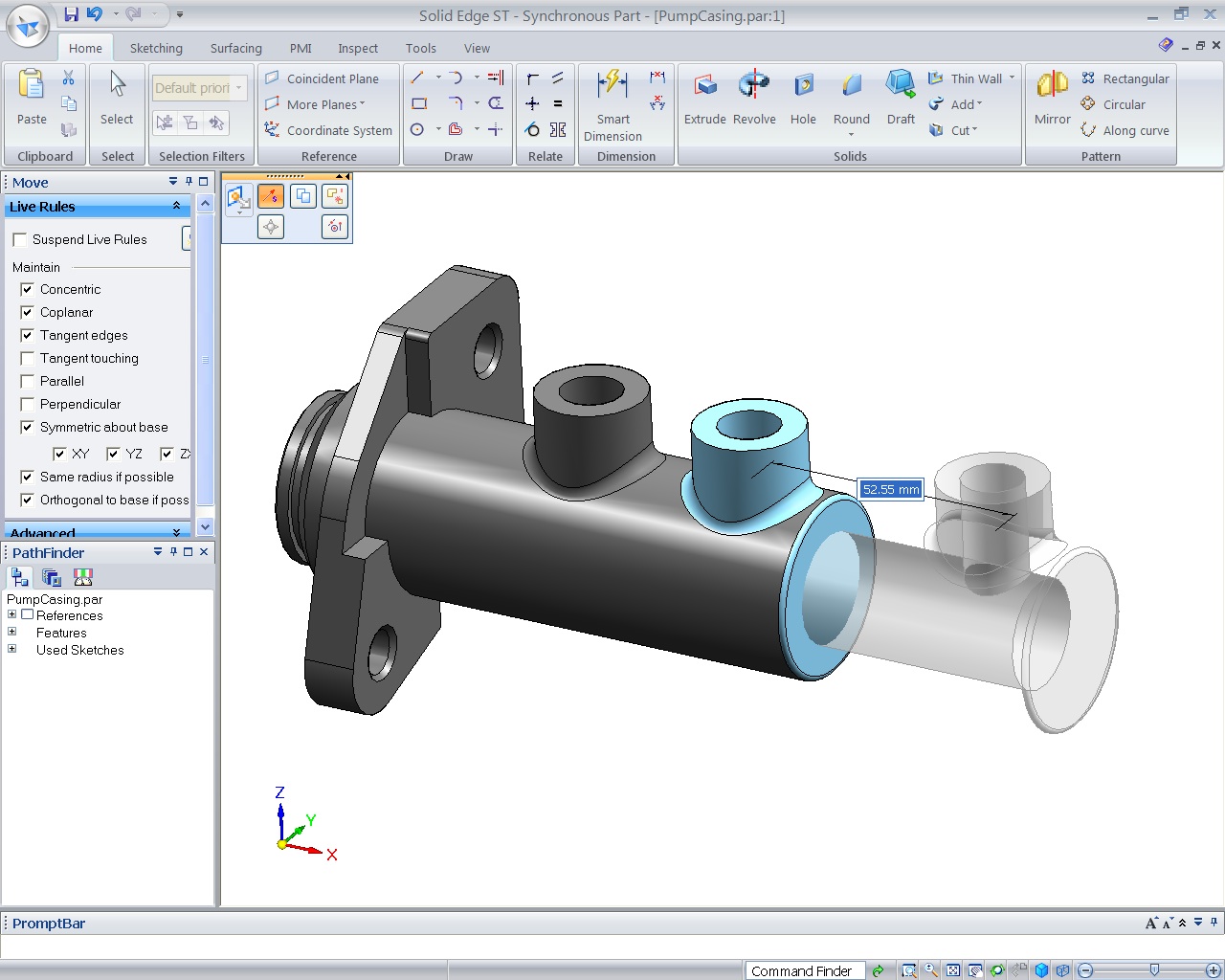
Task: Check the Parallel rule
Action: click(x=27, y=381)
